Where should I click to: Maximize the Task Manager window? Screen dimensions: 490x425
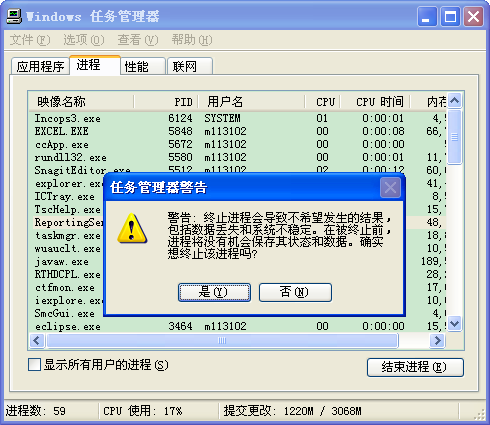click(450, 16)
